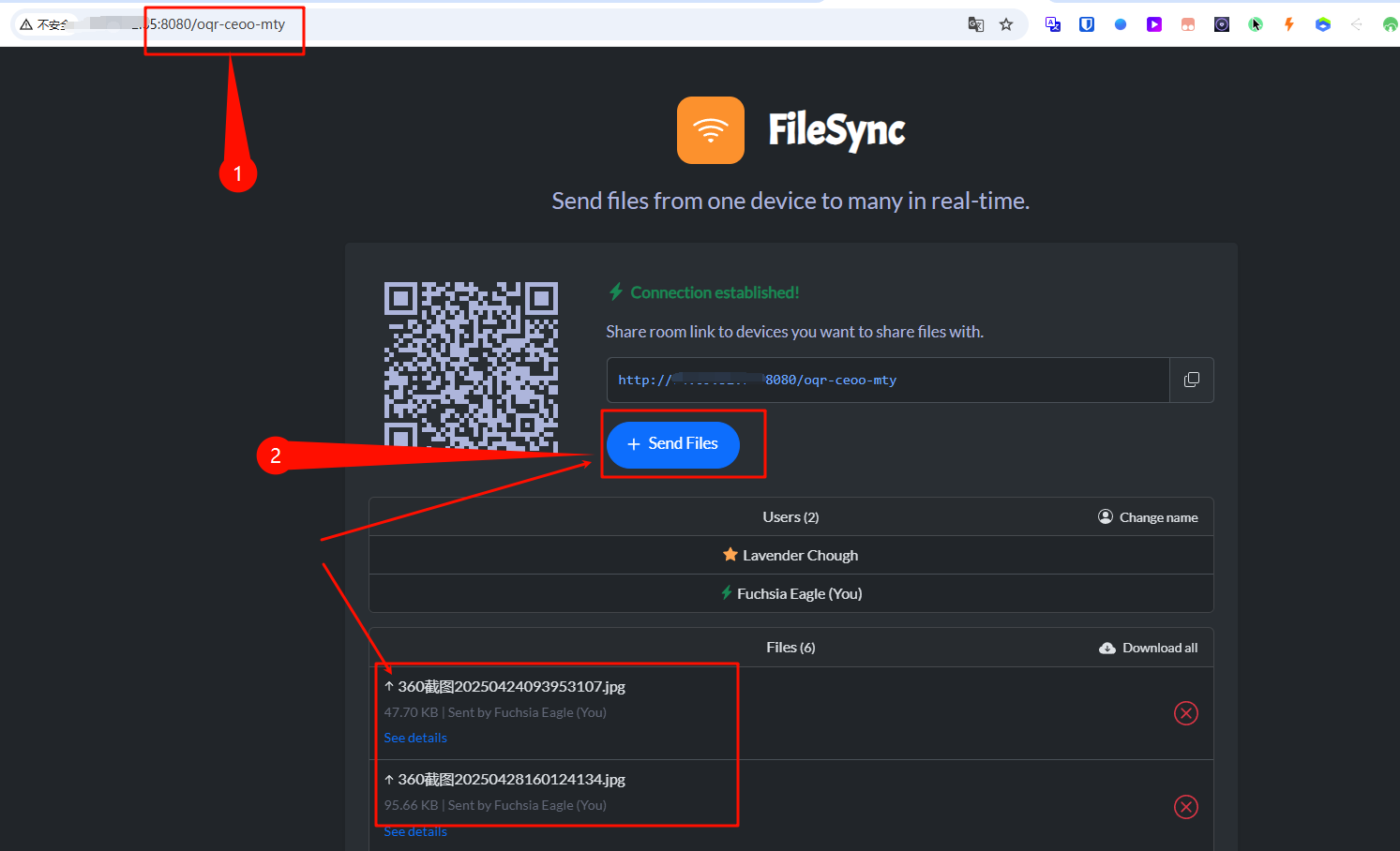Copy the room link with the copy icon
This screenshot has height=851, width=1400.
click(x=1192, y=380)
